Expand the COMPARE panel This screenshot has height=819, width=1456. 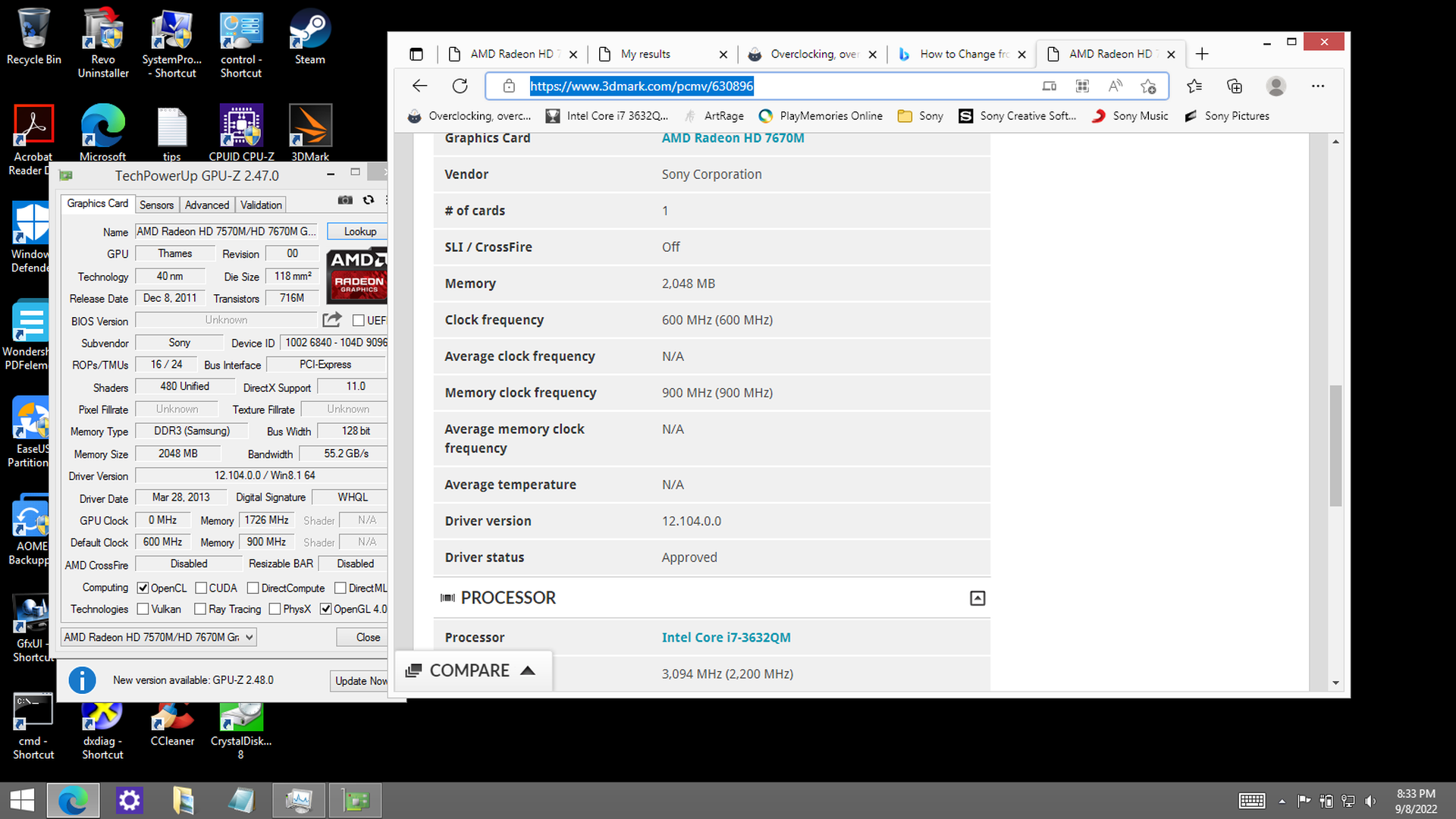[472, 670]
